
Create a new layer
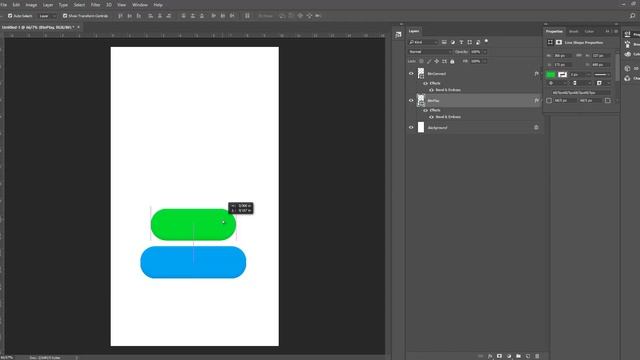[528, 356]
